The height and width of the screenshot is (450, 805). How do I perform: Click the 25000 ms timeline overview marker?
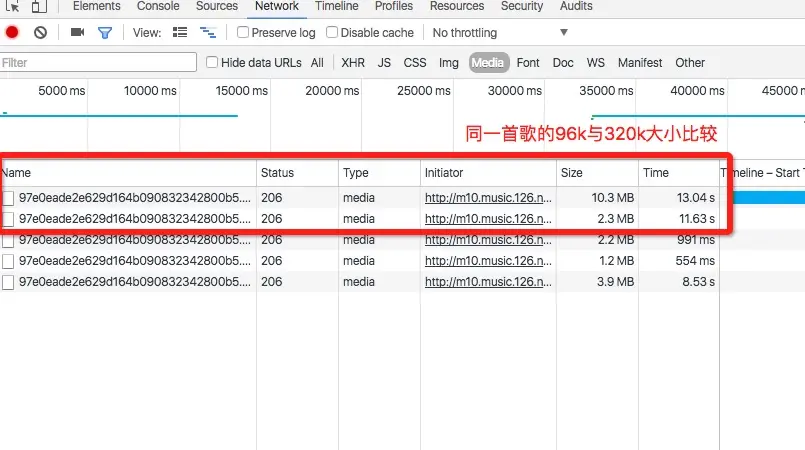(x=424, y=91)
